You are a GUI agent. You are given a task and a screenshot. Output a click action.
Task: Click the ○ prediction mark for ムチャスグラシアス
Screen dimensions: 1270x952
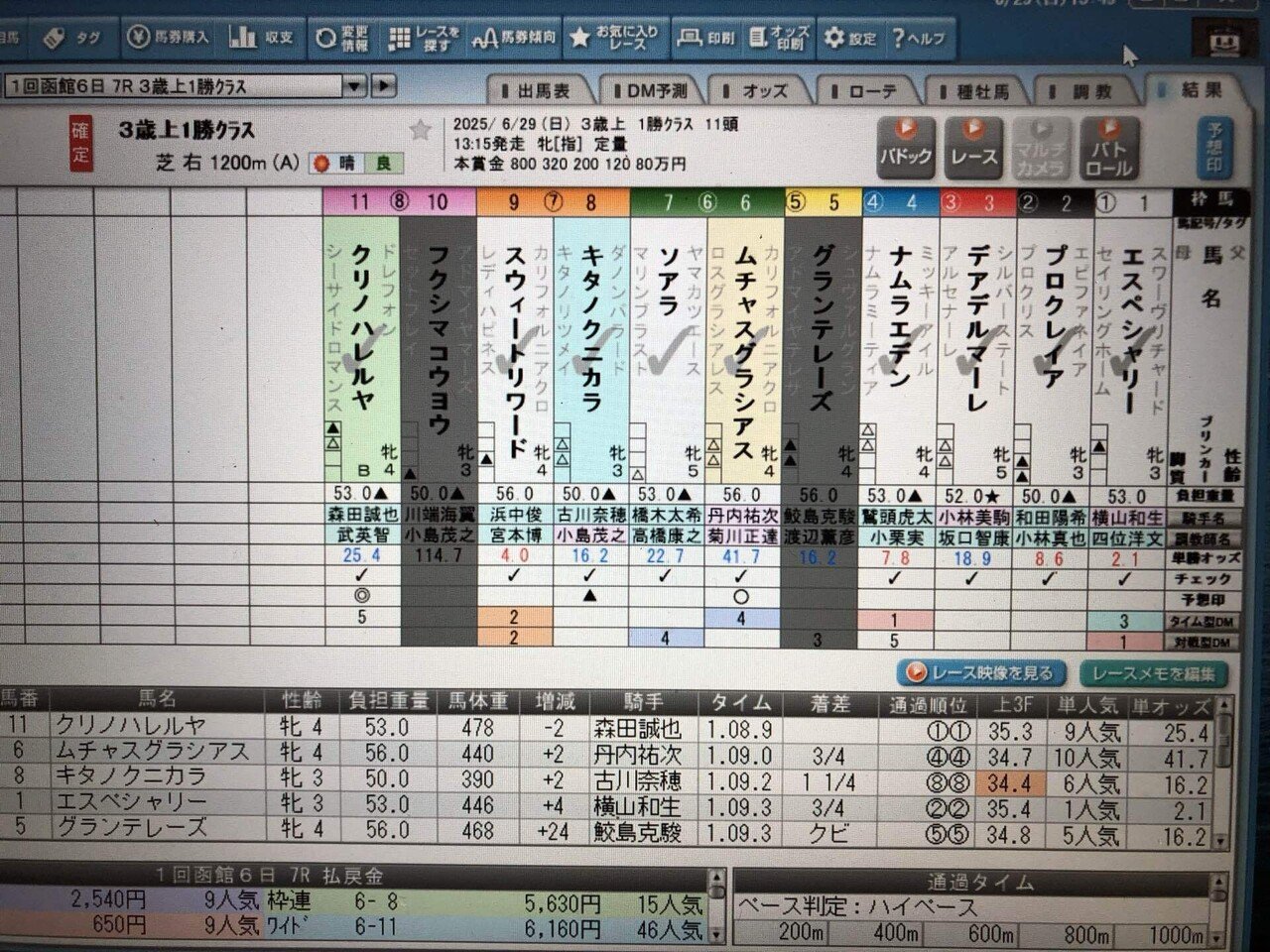tap(742, 598)
